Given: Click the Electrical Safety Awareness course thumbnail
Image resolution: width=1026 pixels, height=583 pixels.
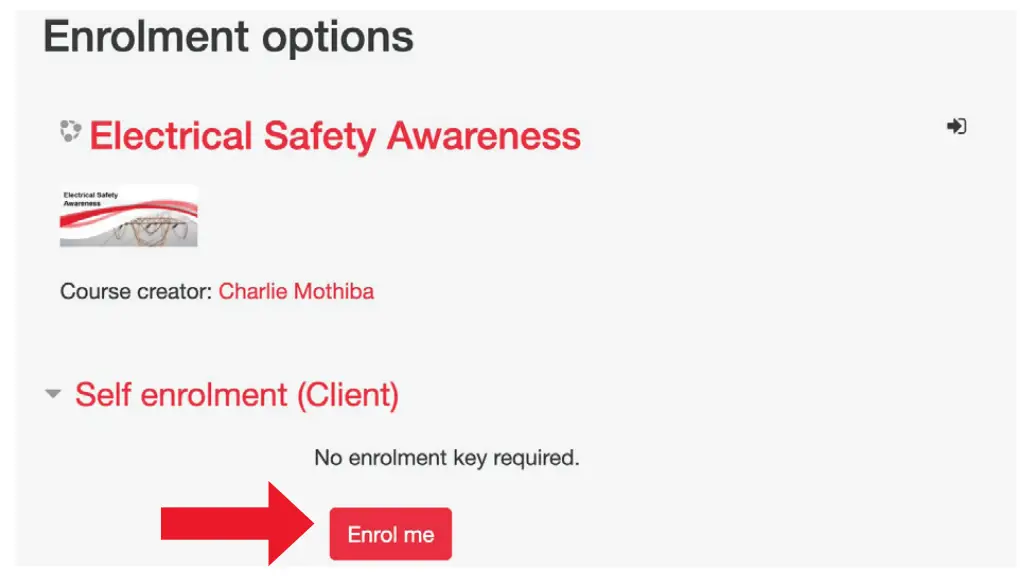Looking at the screenshot, I should pos(128,216).
